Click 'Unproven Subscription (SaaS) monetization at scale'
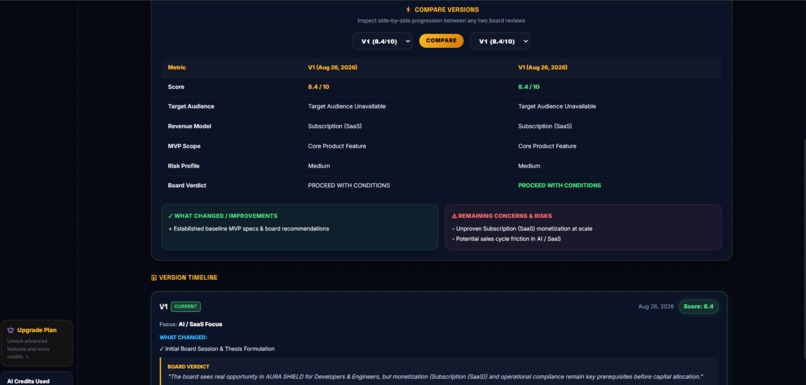Image resolution: width=806 pixels, height=385 pixels. pos(524,229)
